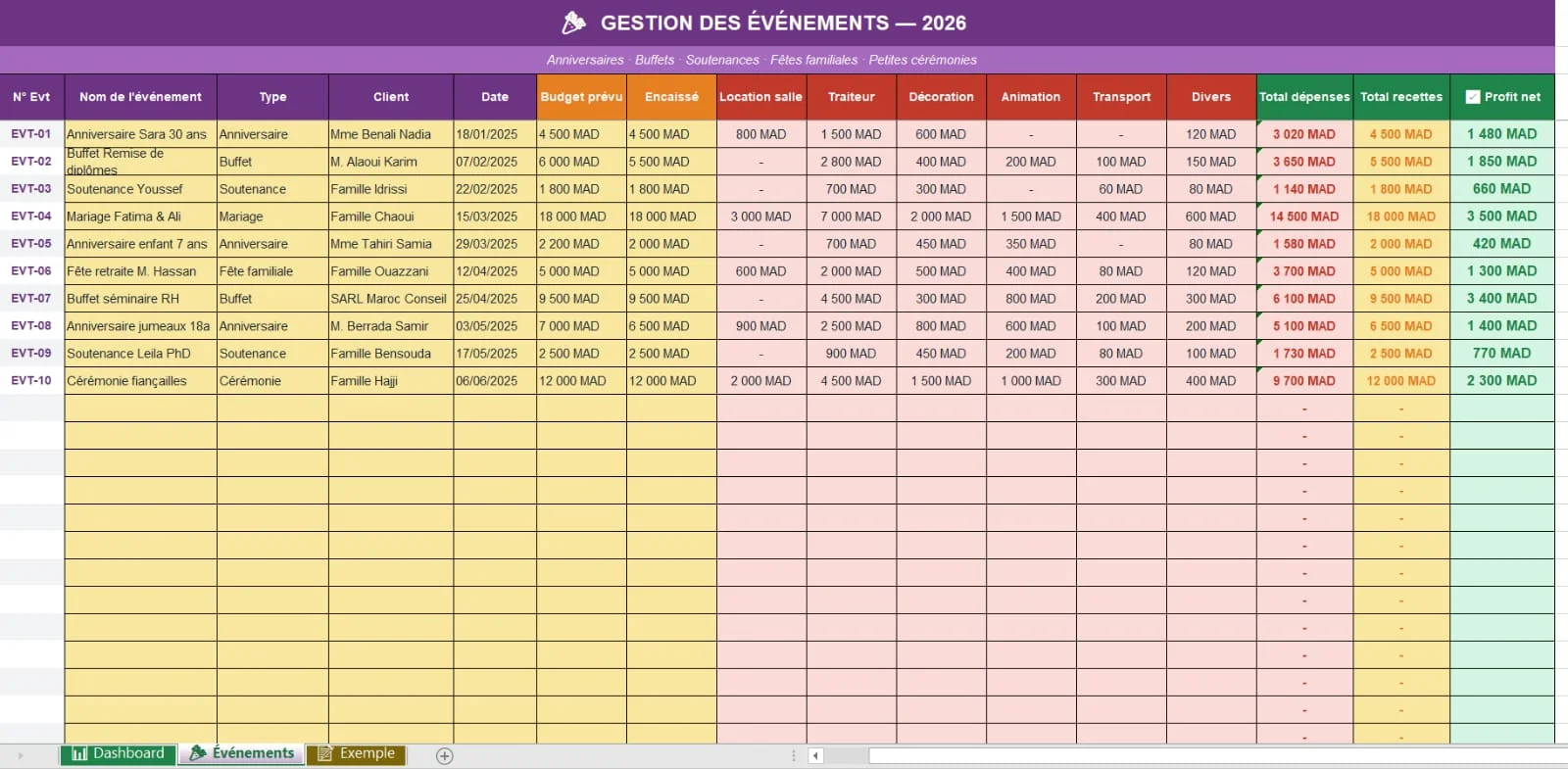Select the Mariage Fatima & Ali cell

pos(140,216)
